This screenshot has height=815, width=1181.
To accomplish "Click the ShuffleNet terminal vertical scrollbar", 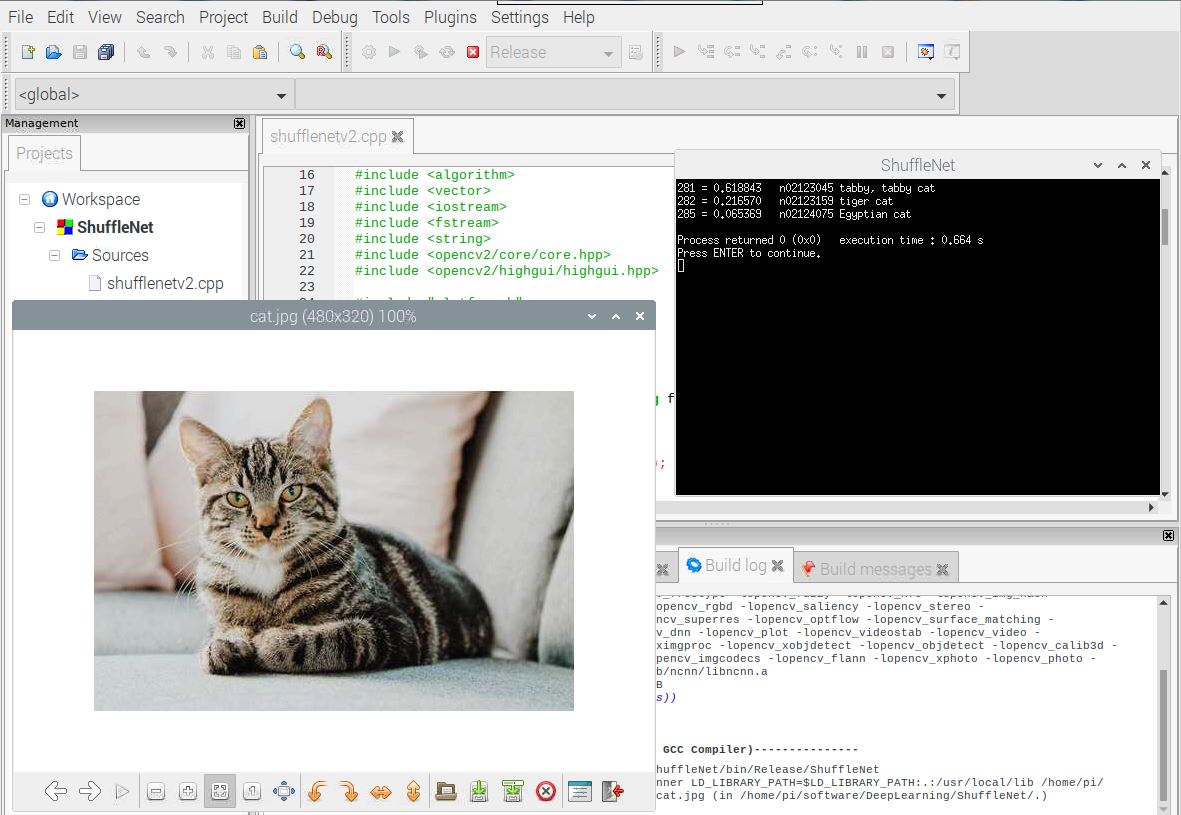I will [1164, 227].
